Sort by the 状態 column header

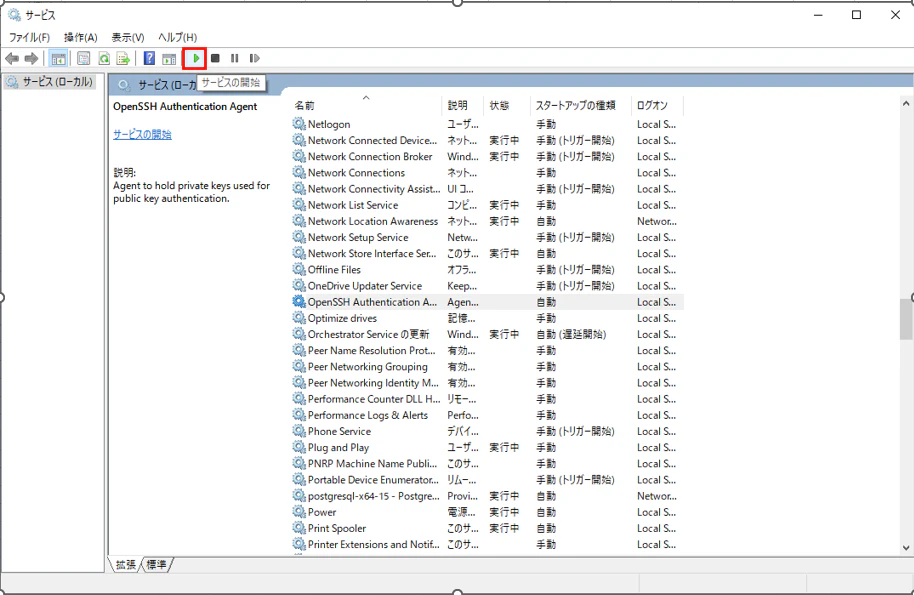(x=506, y=105)
